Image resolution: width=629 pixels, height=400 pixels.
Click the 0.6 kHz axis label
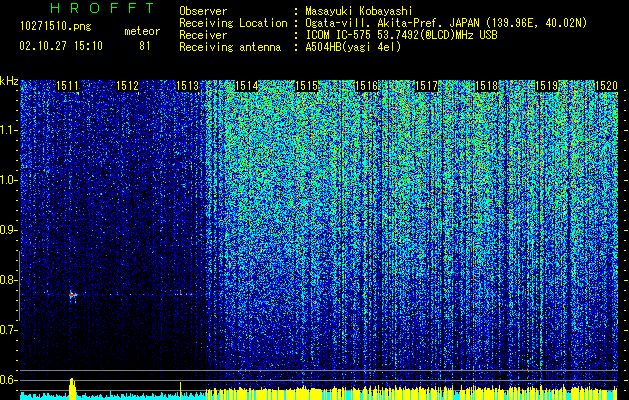[9, 380]
